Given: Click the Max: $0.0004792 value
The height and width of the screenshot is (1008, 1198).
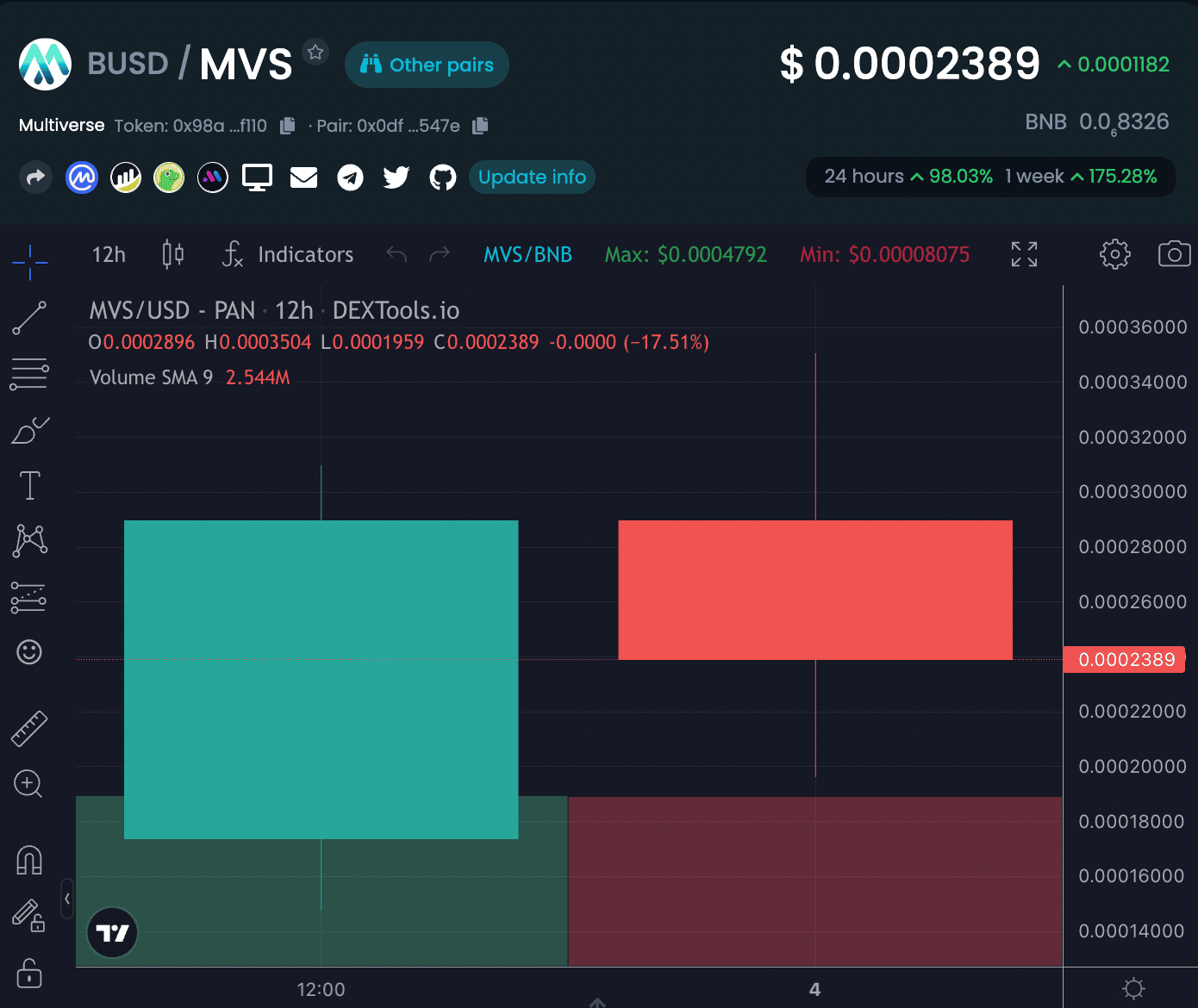Looking at the screenshot, I should (x=685, y=255).
